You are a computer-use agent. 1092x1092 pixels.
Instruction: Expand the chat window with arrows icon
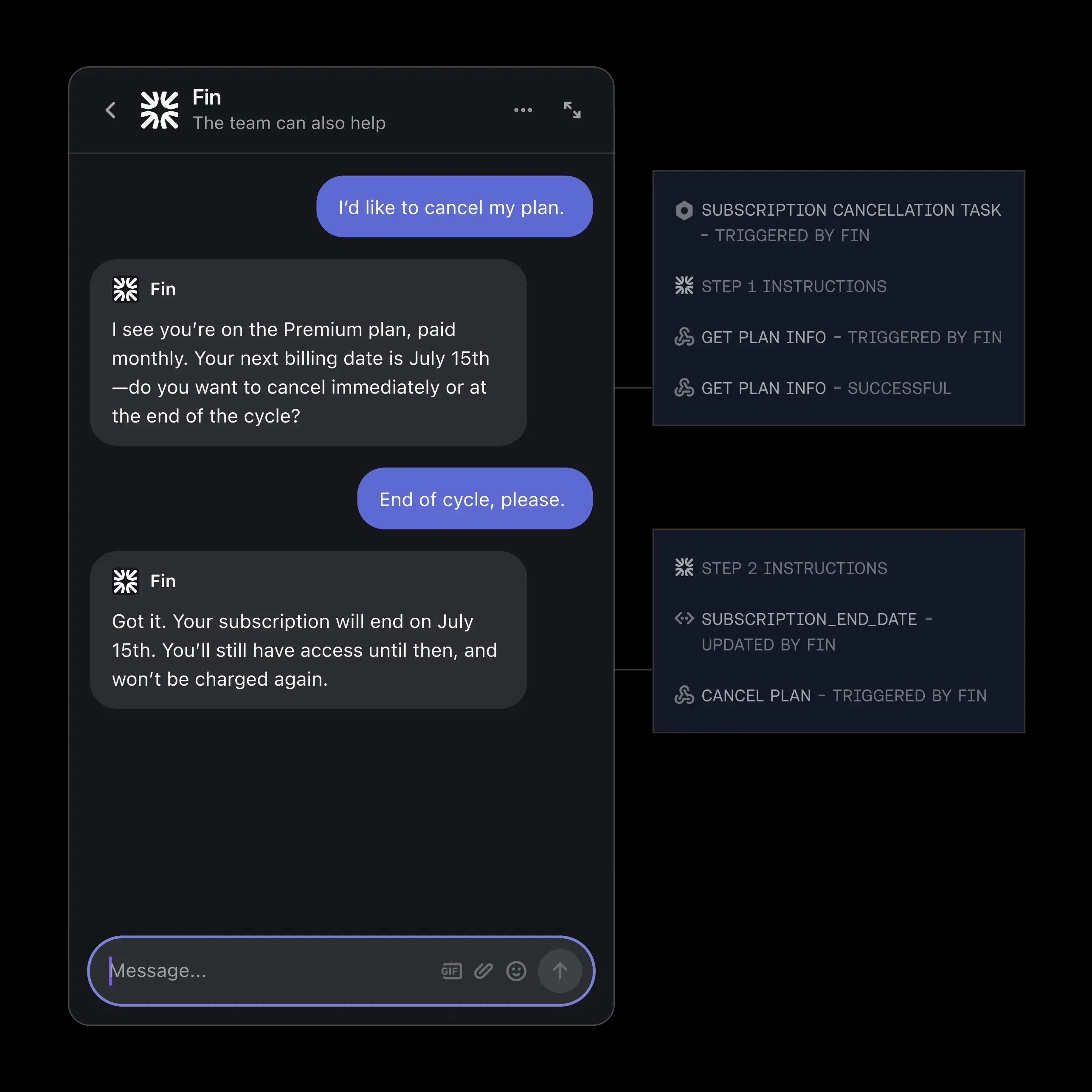(572, 110)
